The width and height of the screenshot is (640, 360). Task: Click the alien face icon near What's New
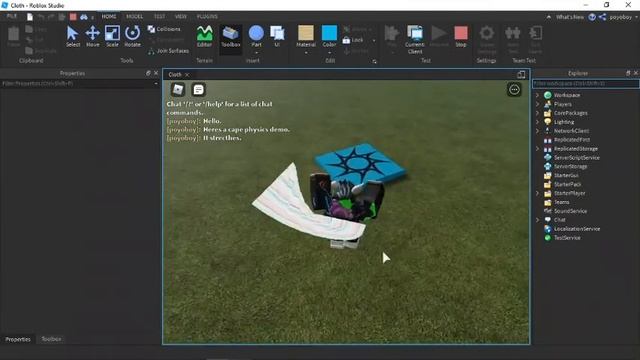(x=592, y=17)
